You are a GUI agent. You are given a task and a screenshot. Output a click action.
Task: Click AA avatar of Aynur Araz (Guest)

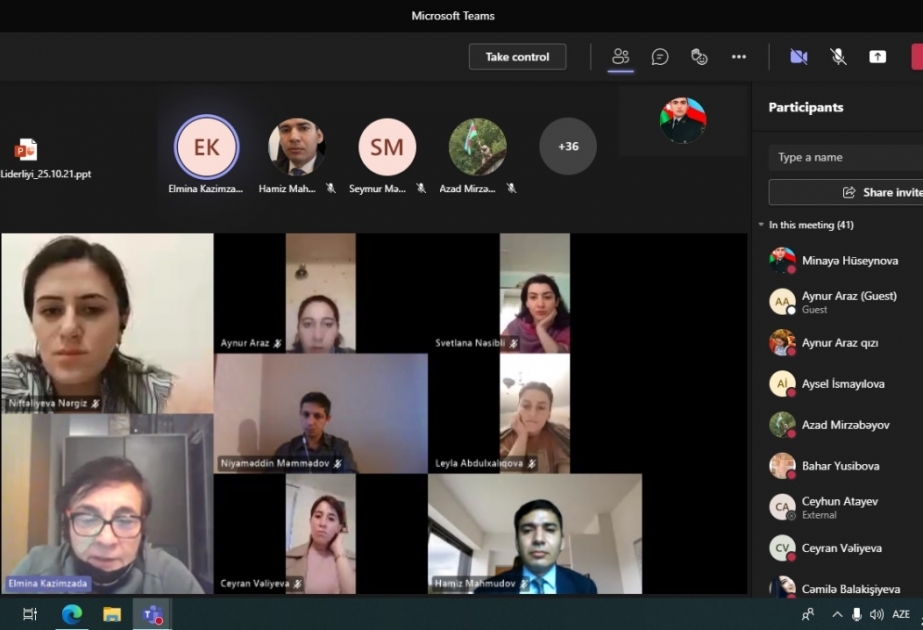click(782, 301)
